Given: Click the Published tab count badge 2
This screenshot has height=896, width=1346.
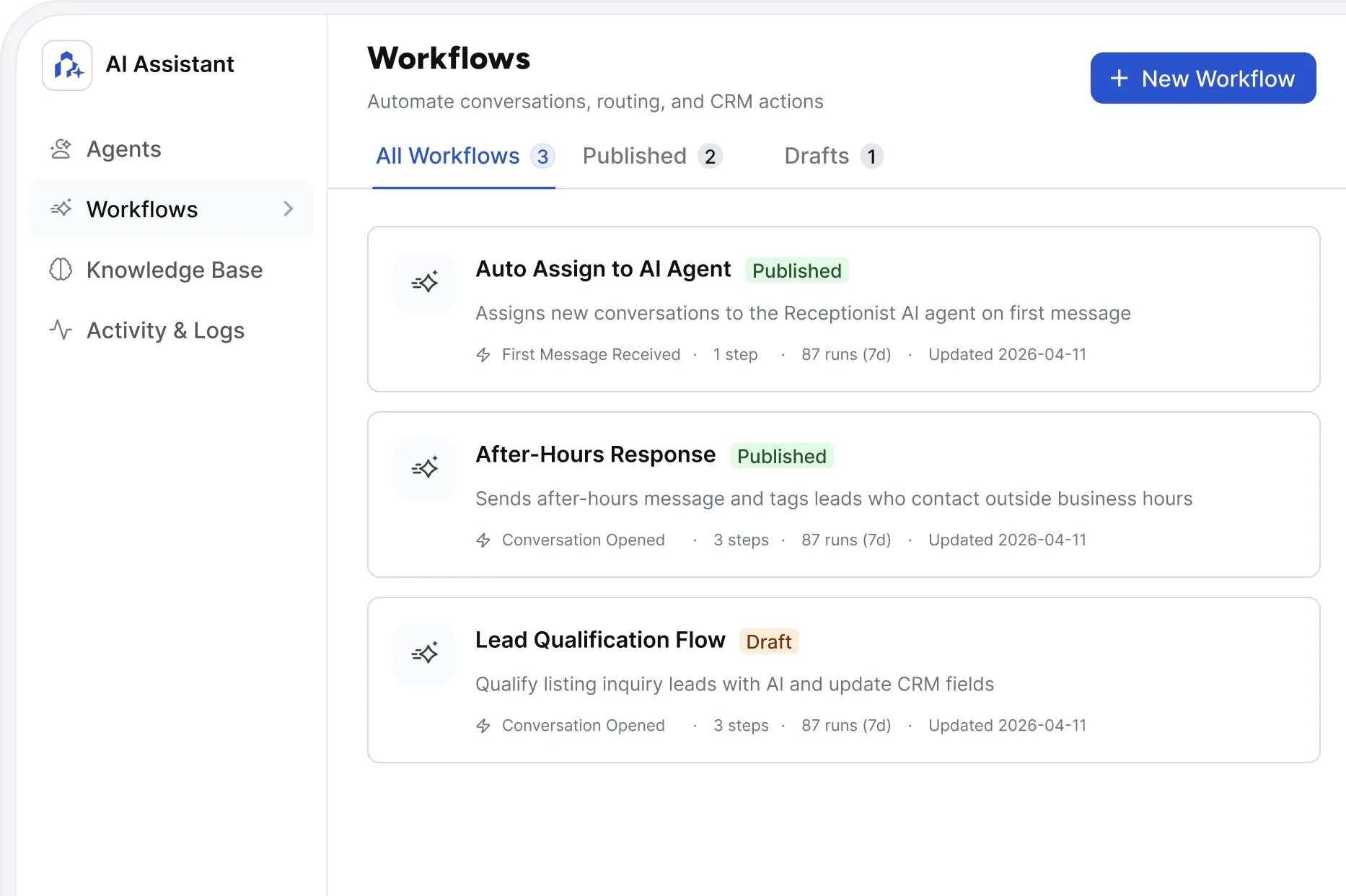Looking at the screenshot, I should pos(710,157).
